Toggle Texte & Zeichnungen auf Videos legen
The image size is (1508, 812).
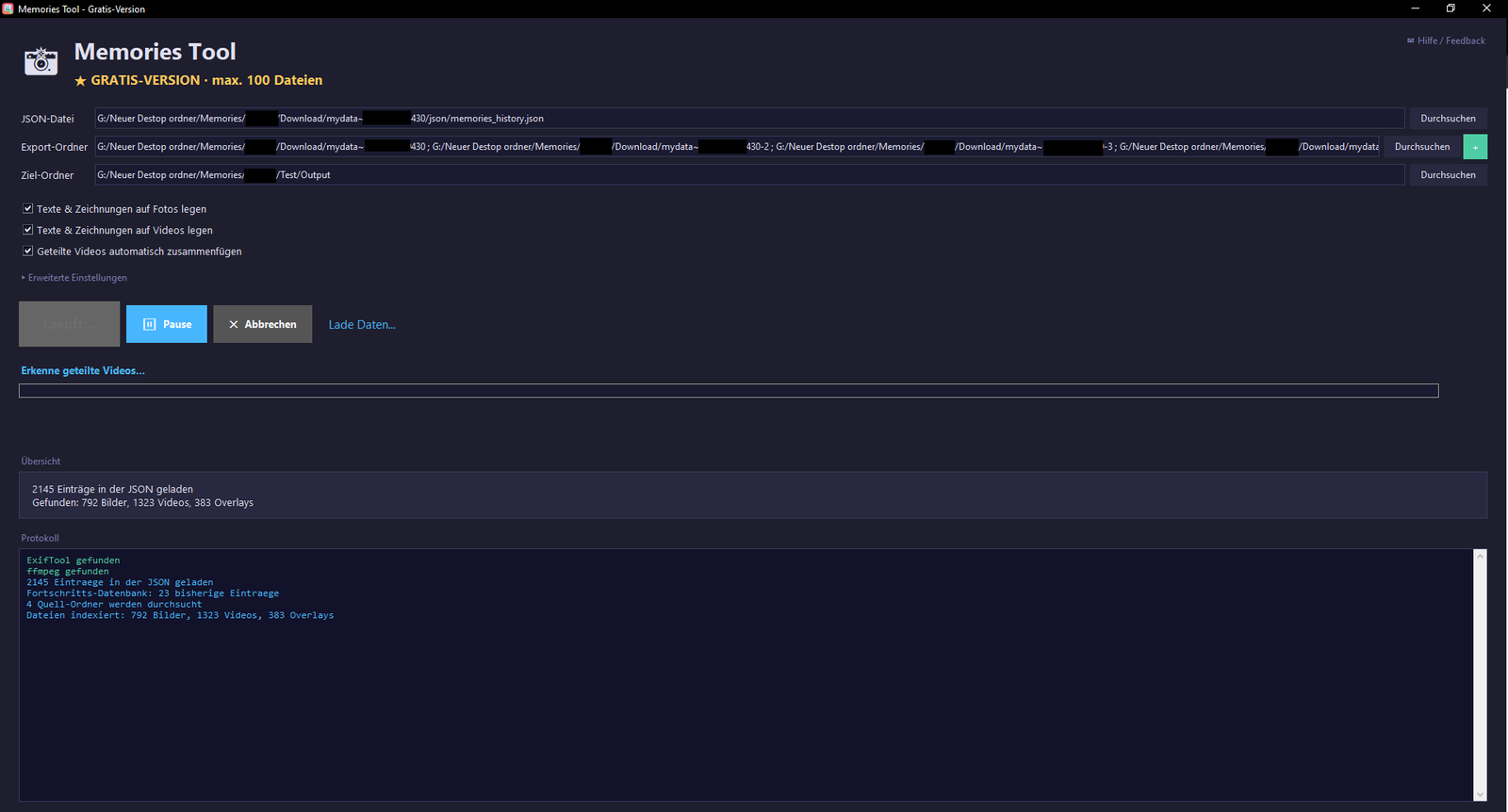tap(28, 230)
